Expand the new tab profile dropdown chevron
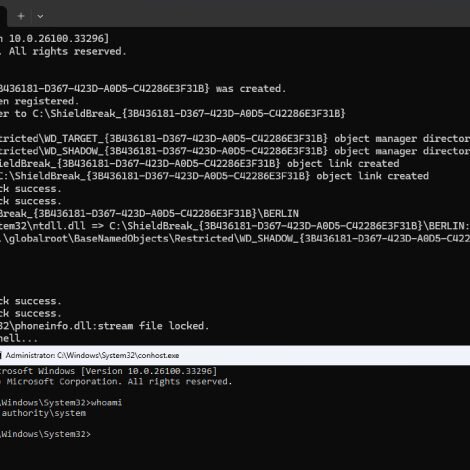Image resolution: width=470 pixels, height=470 pixels. click(x=40, y=16)
